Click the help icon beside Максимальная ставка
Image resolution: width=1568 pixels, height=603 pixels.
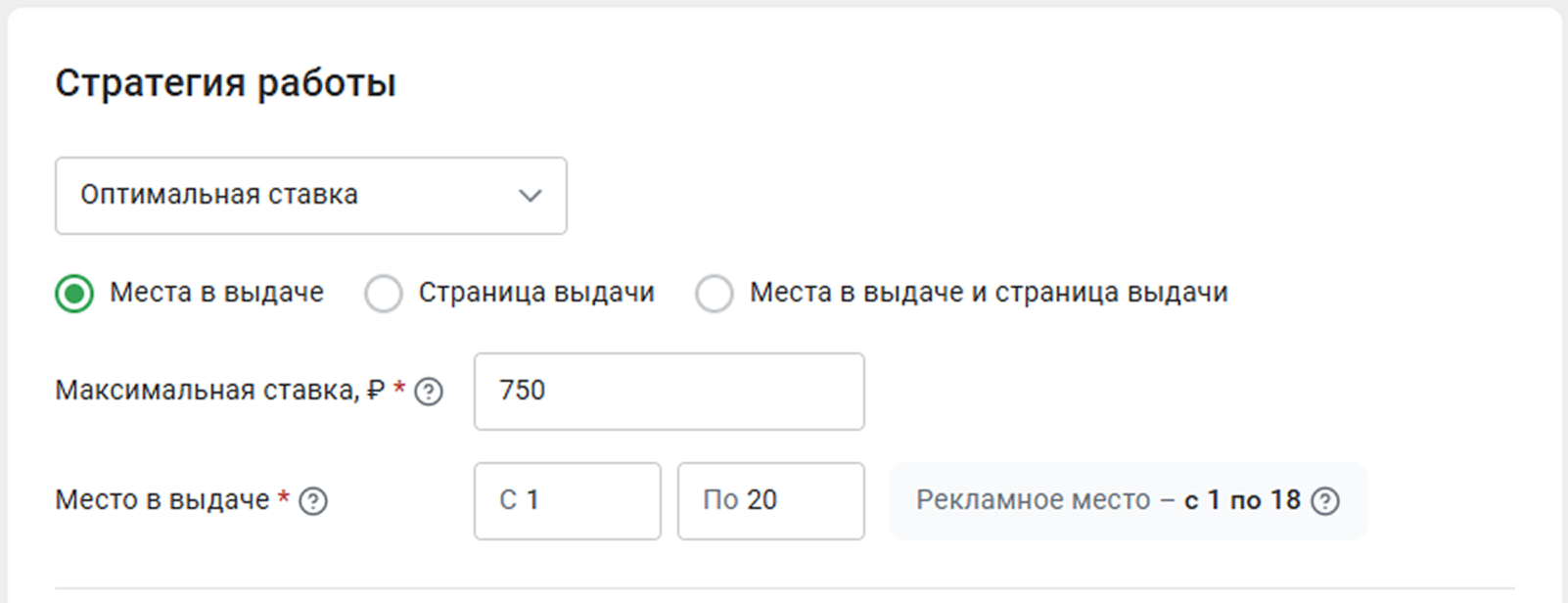click(429, 392)
